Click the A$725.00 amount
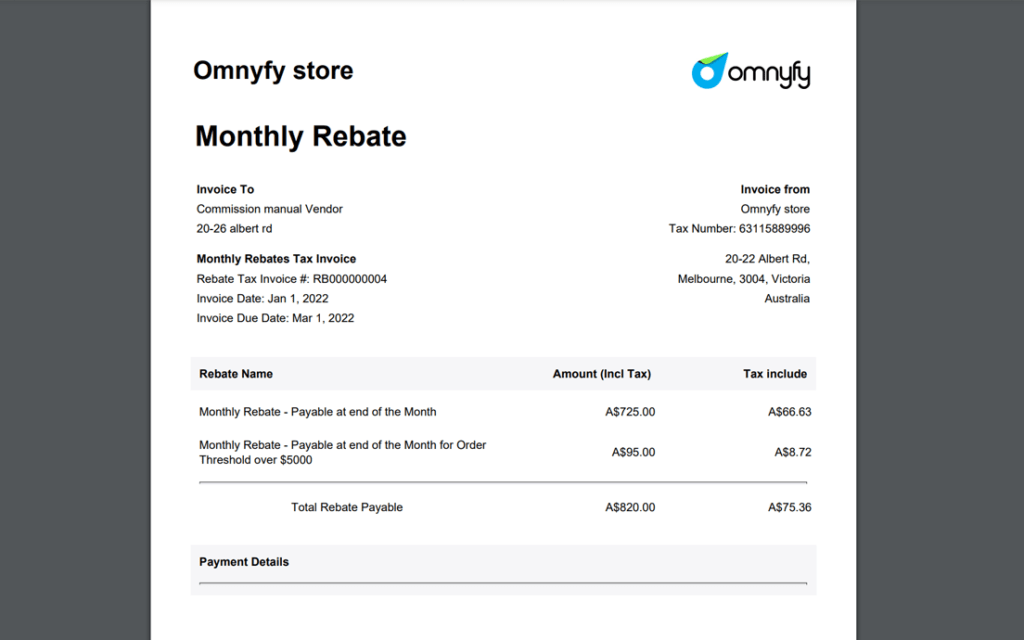 coord(630,412)
